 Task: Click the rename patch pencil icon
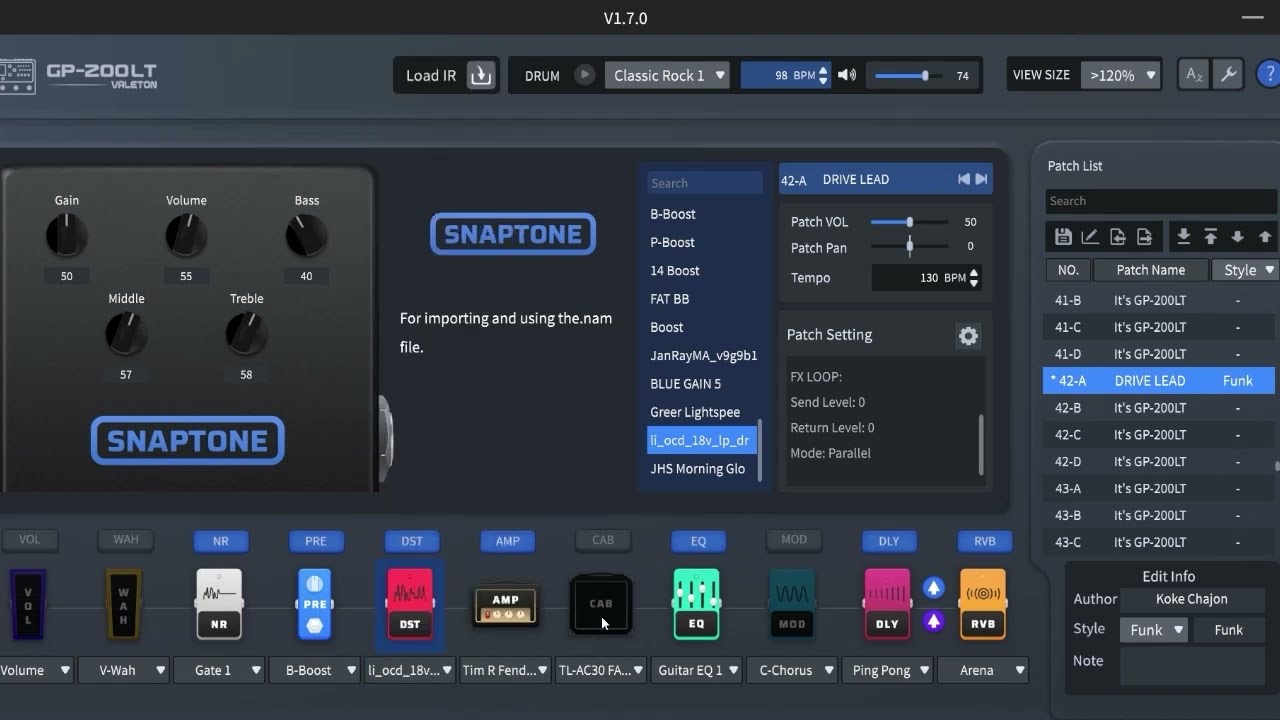1090,237
